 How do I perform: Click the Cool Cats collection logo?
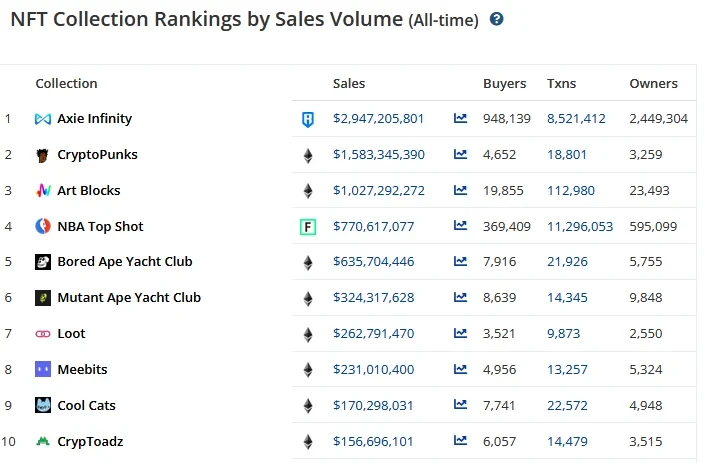tap(43, 405)
